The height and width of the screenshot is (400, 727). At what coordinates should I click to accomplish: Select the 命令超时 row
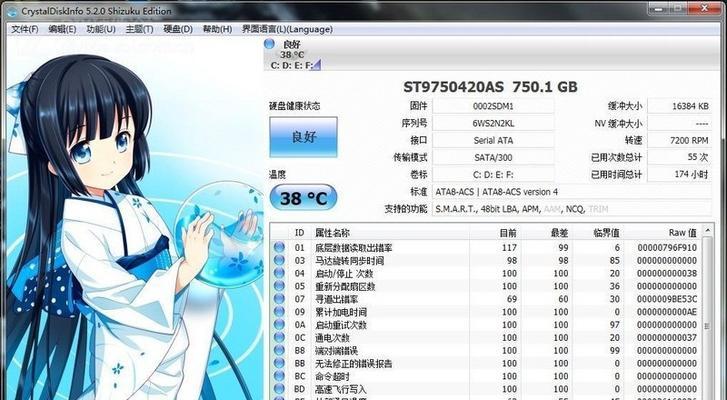click(485, 376)
